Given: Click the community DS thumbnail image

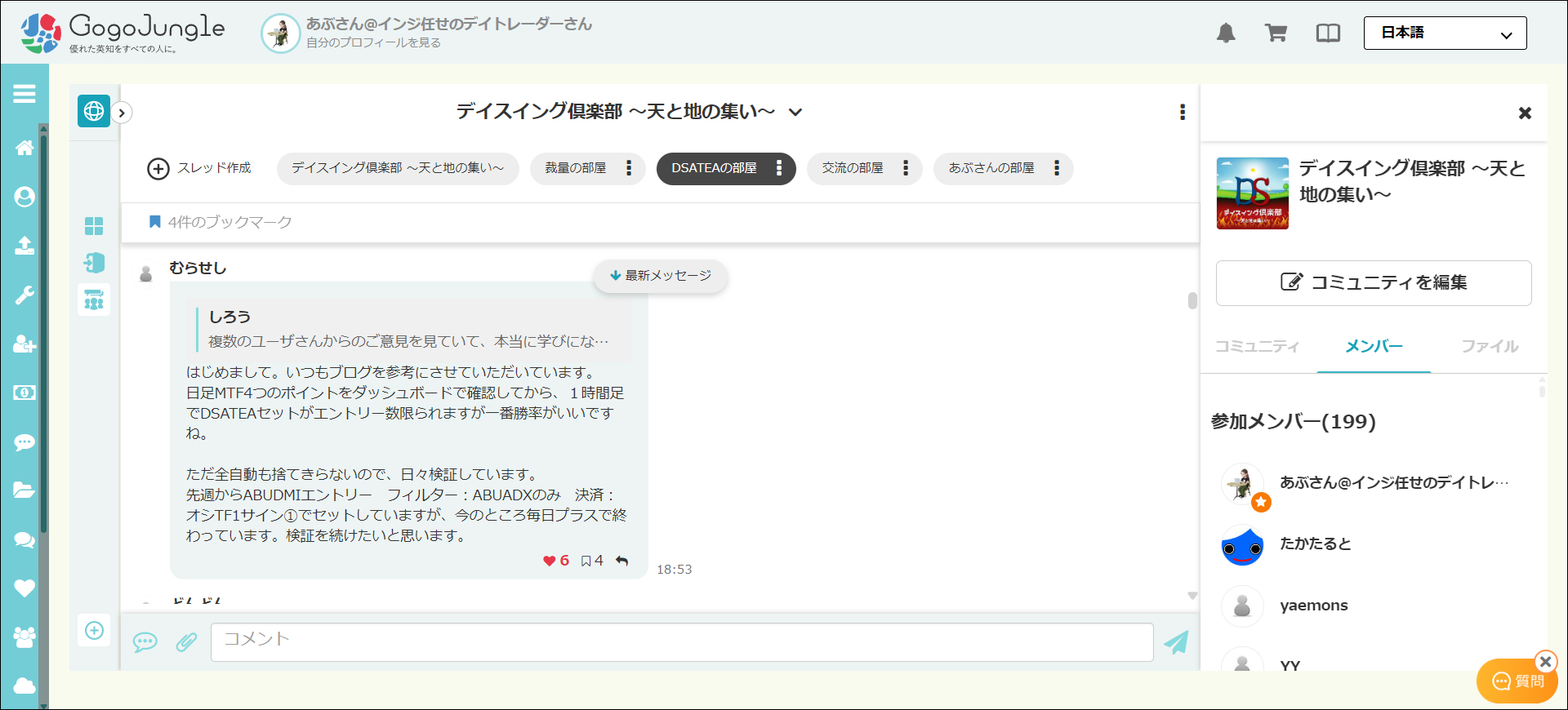Looking at the screenshot, I should [x=1253, y=193].
